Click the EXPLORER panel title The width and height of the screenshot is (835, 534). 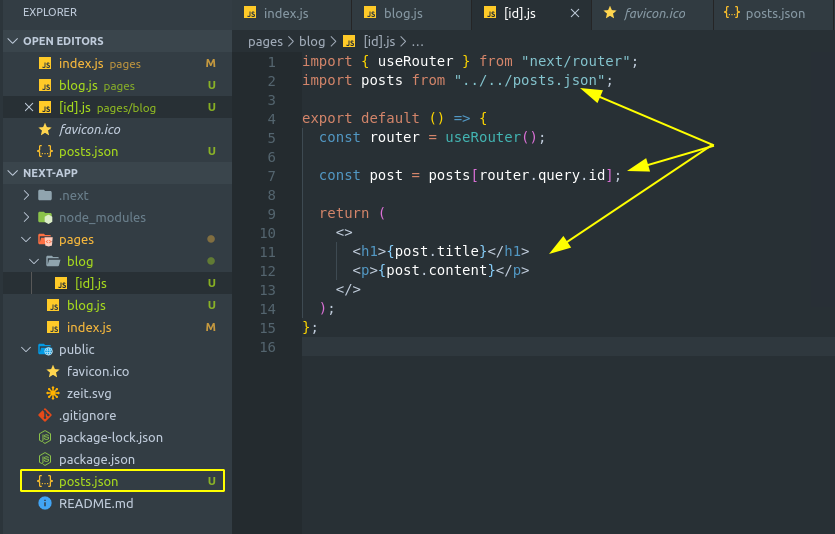[50, 12]
